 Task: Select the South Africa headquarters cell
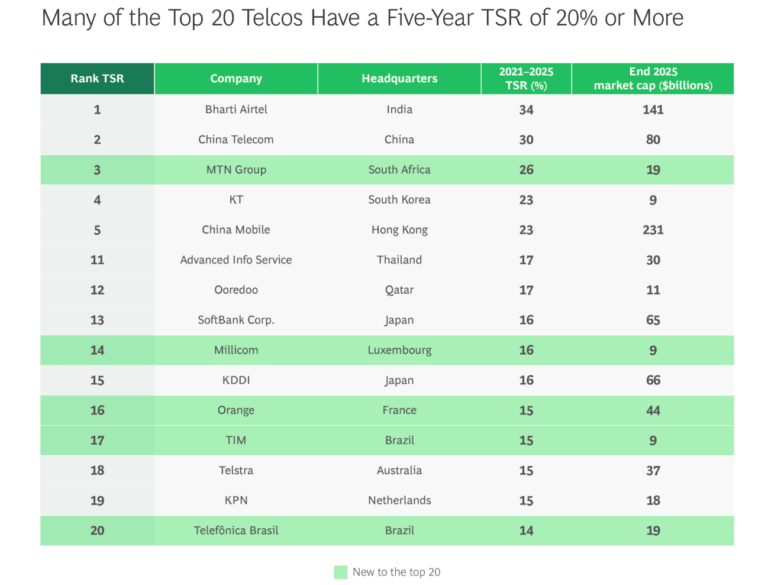(x=400, y=170)
